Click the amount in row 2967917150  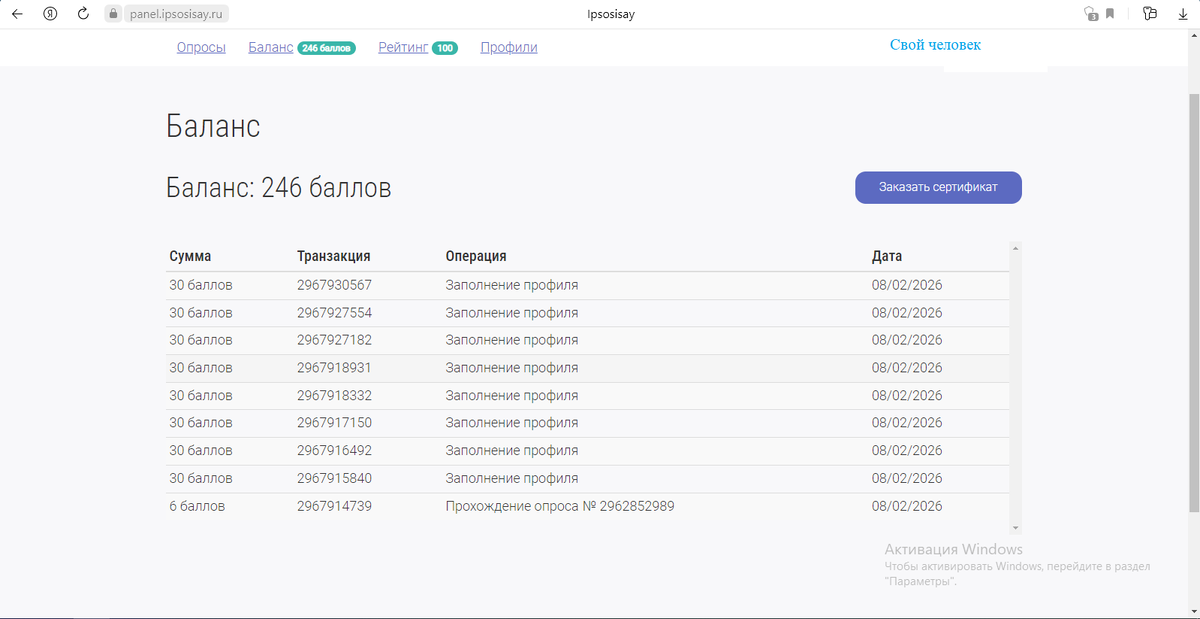(x=201, y=423)
